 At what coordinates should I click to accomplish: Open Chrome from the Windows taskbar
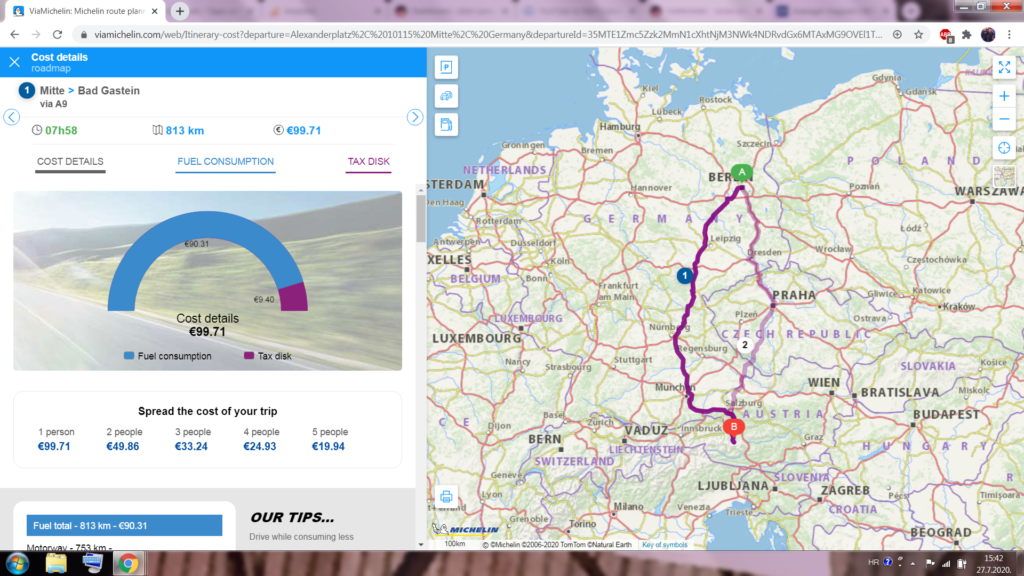[128, 563]
